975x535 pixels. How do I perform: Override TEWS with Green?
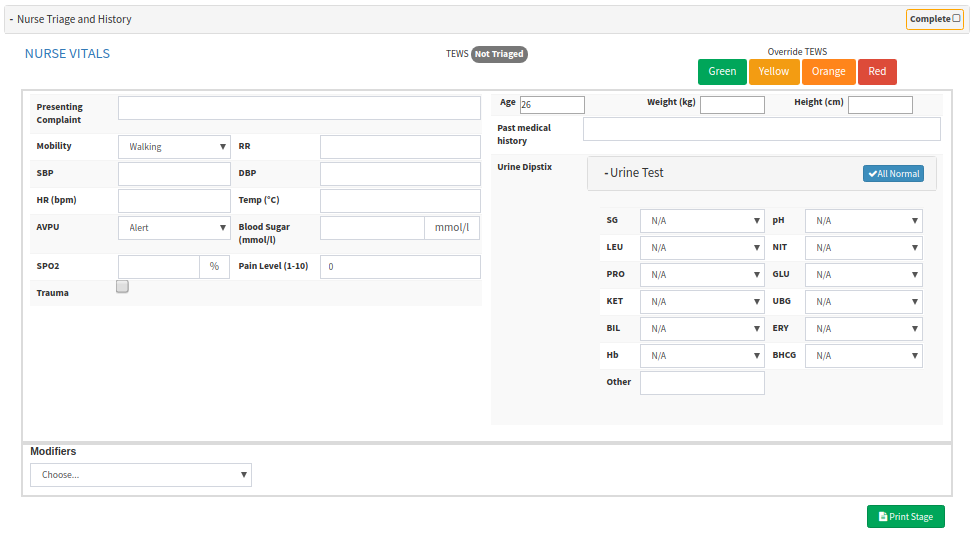(722, 72)
